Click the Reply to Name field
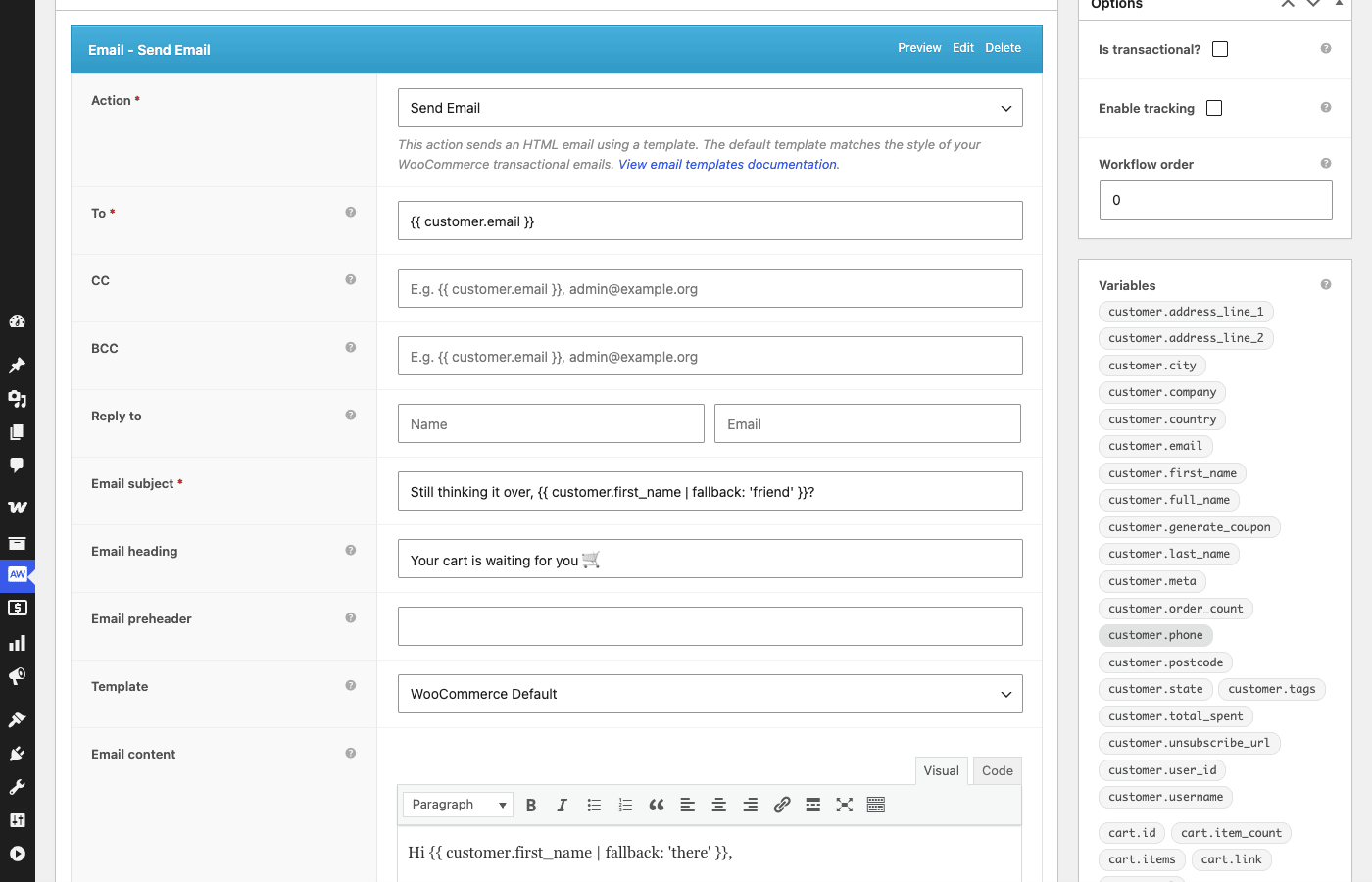The width and height of the screenshot is (1372, 882). coord(551,423)
